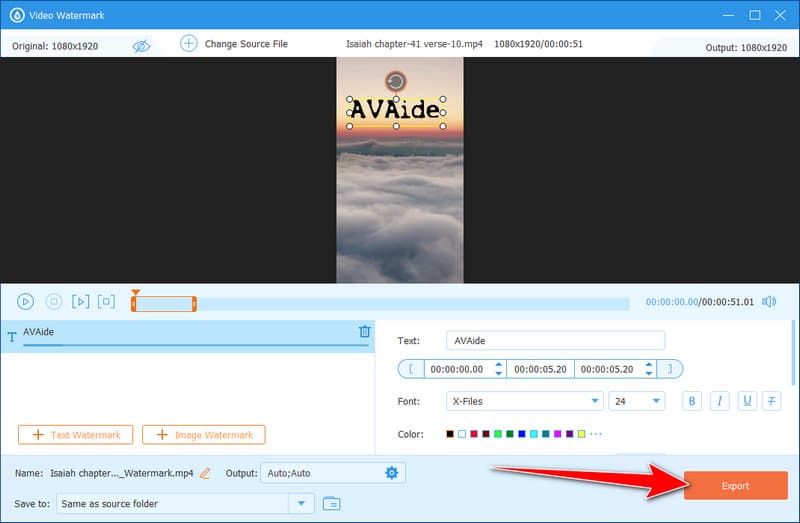Browse the save folder with folder icon
This screenshot has width=800, height=523.
332,504
